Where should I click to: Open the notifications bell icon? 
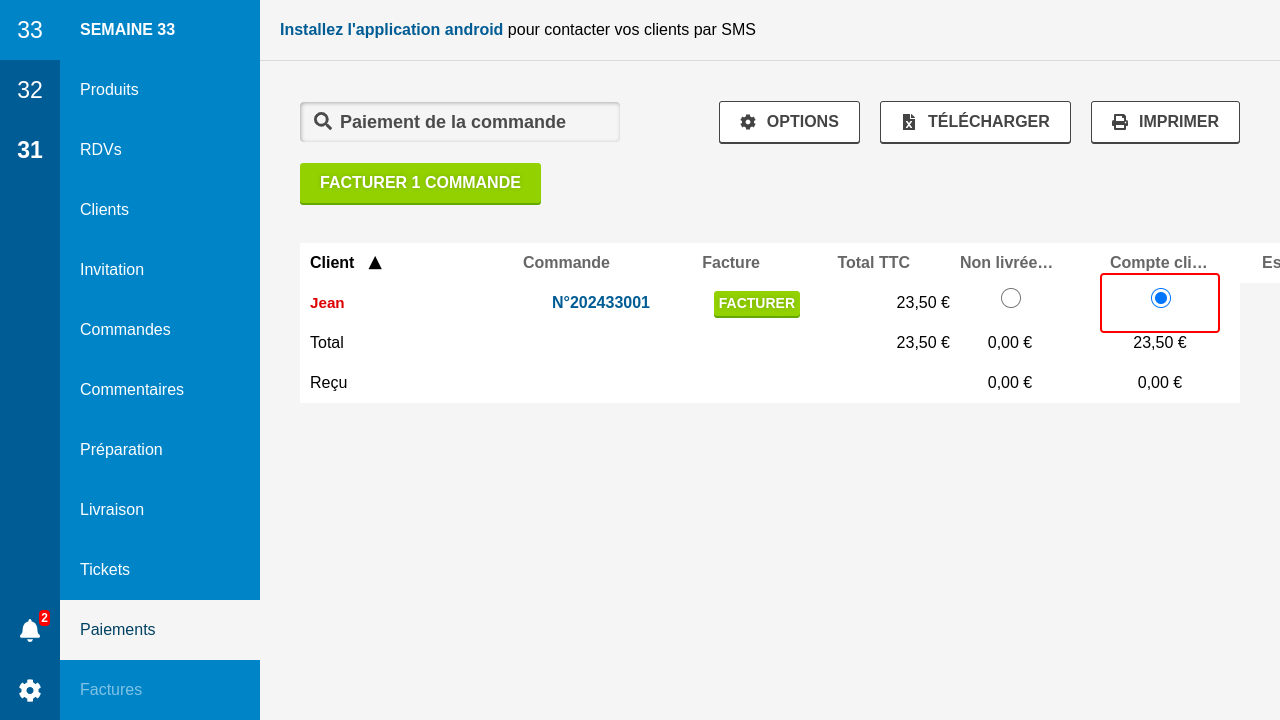30,630
